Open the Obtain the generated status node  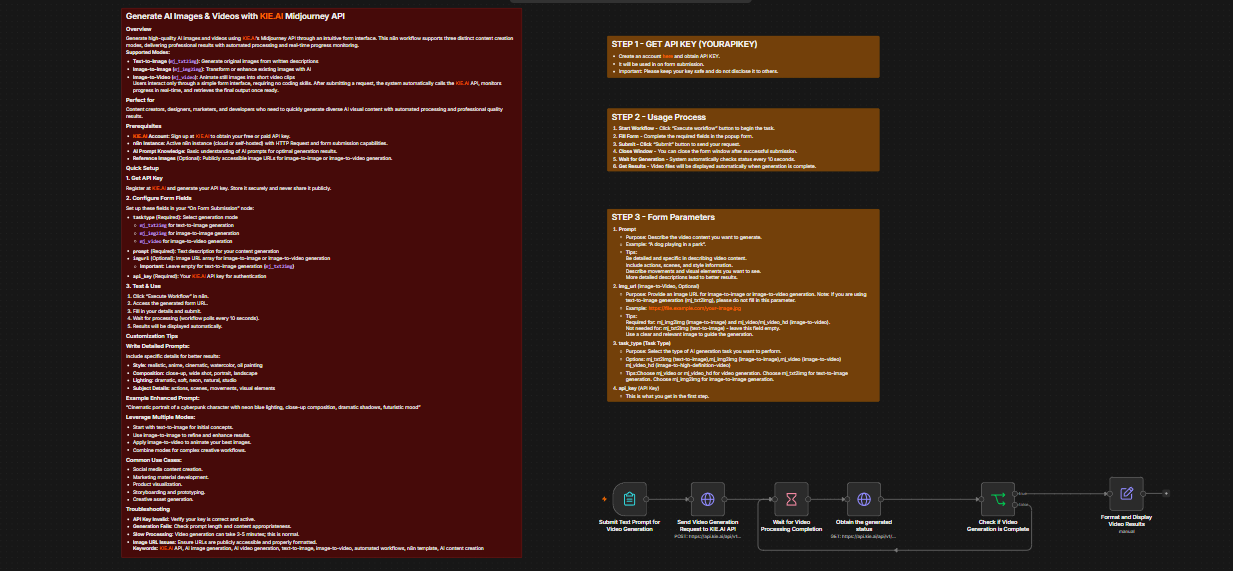pyautogui.click(x=864, y=498)
